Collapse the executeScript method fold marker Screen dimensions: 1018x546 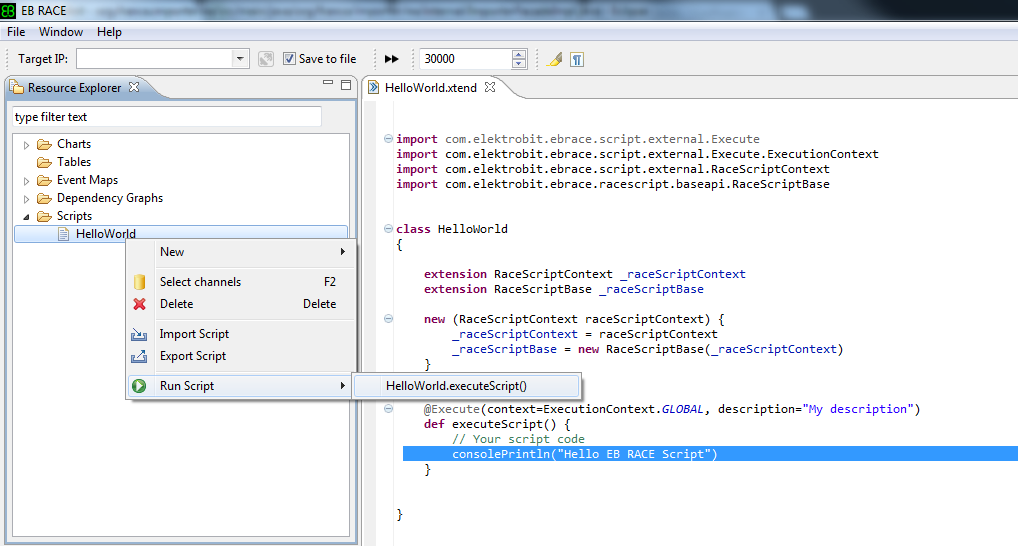click(388, 408)
